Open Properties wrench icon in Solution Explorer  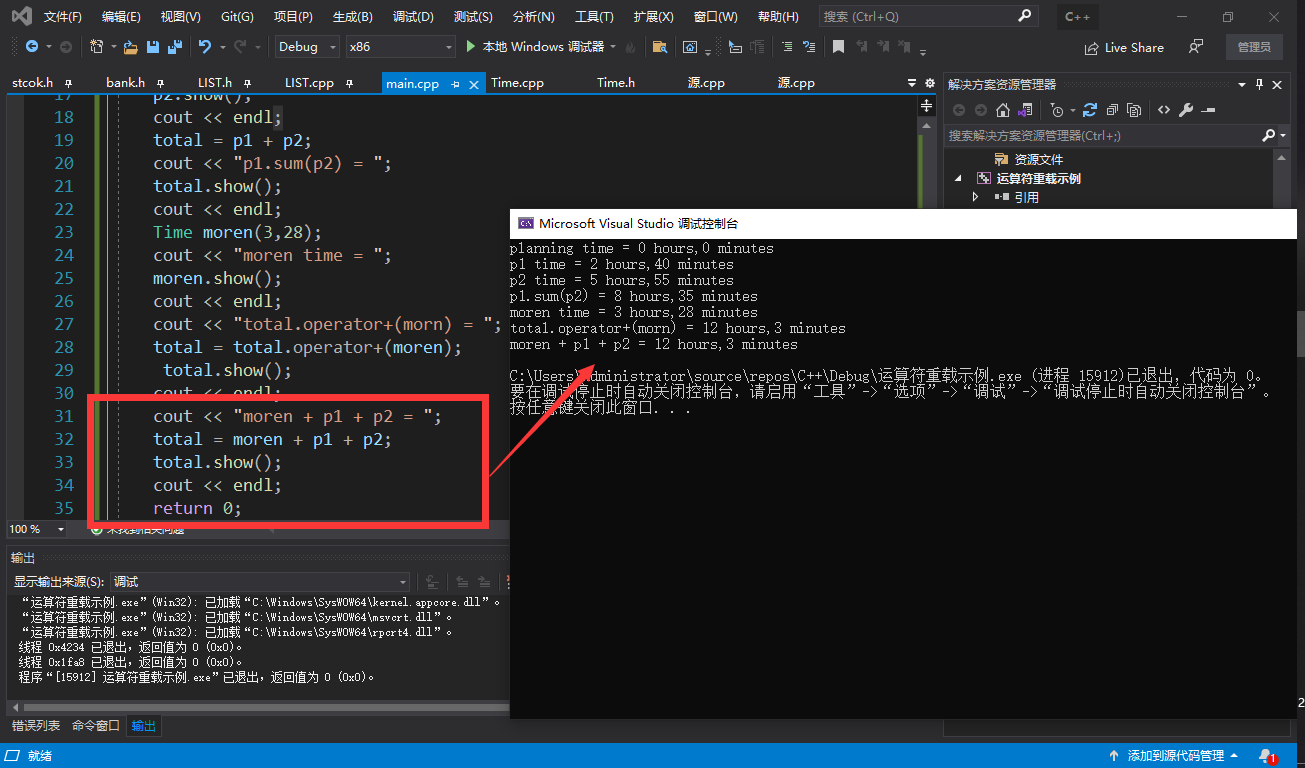point(1186,110)
